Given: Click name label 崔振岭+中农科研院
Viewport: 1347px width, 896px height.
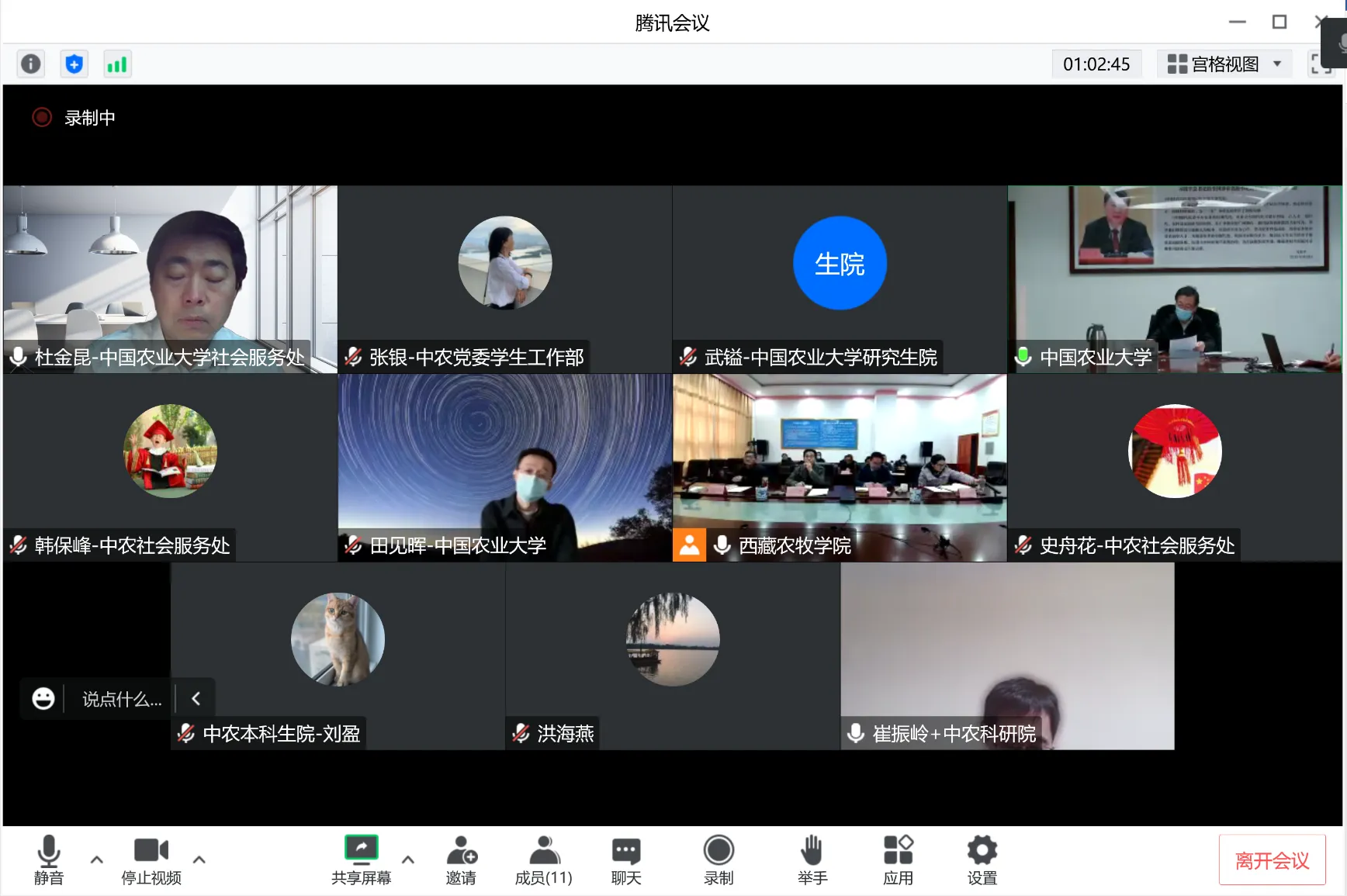Looking at the screenshot, I should [x=954, y=734].
